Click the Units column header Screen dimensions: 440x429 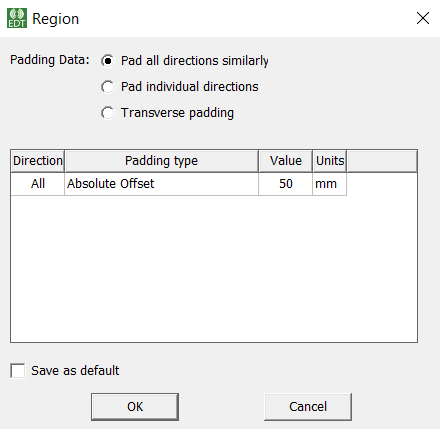tap(330, 161)
